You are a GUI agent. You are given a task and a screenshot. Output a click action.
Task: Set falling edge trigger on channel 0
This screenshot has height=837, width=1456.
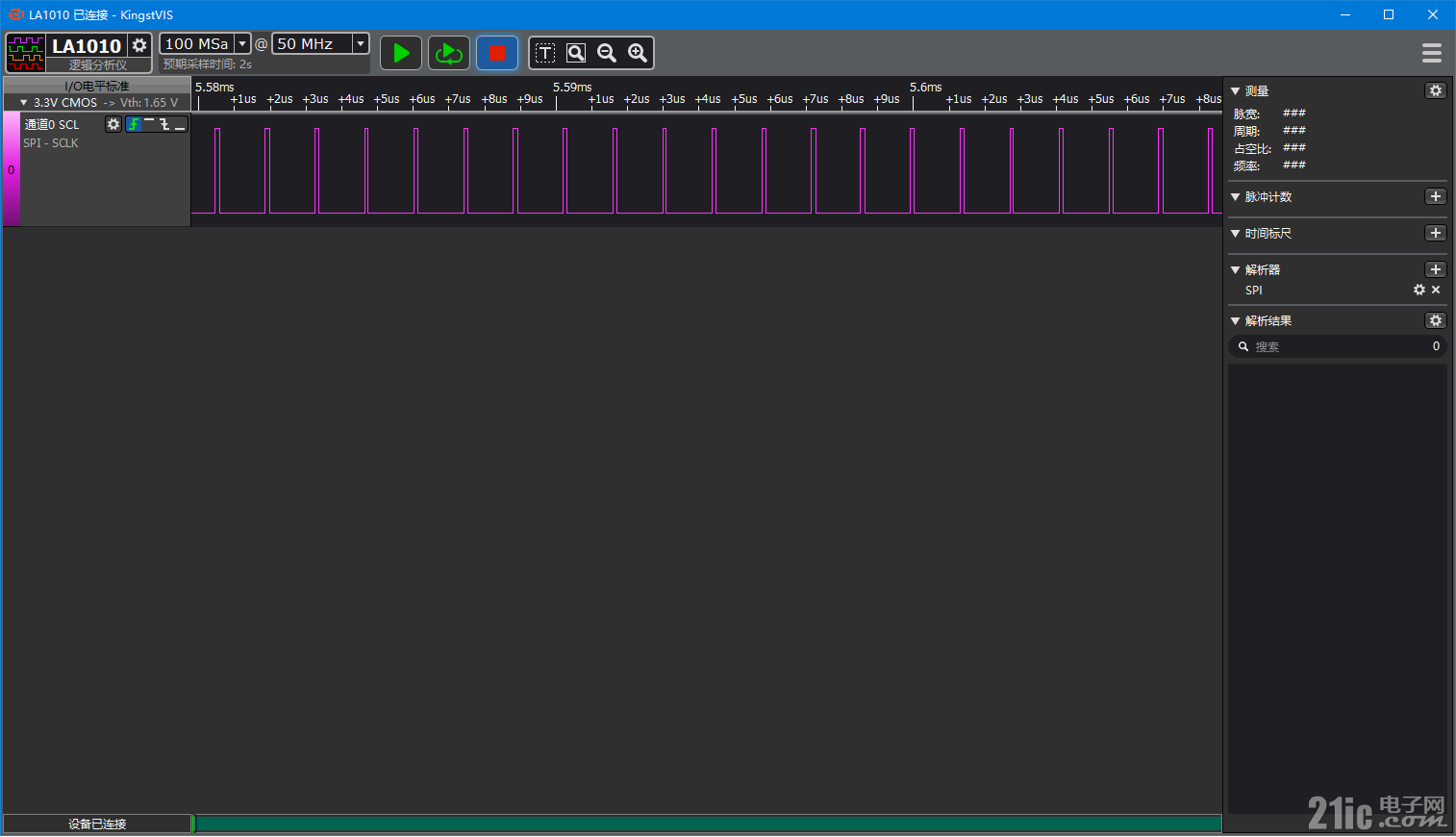(164, 124)
